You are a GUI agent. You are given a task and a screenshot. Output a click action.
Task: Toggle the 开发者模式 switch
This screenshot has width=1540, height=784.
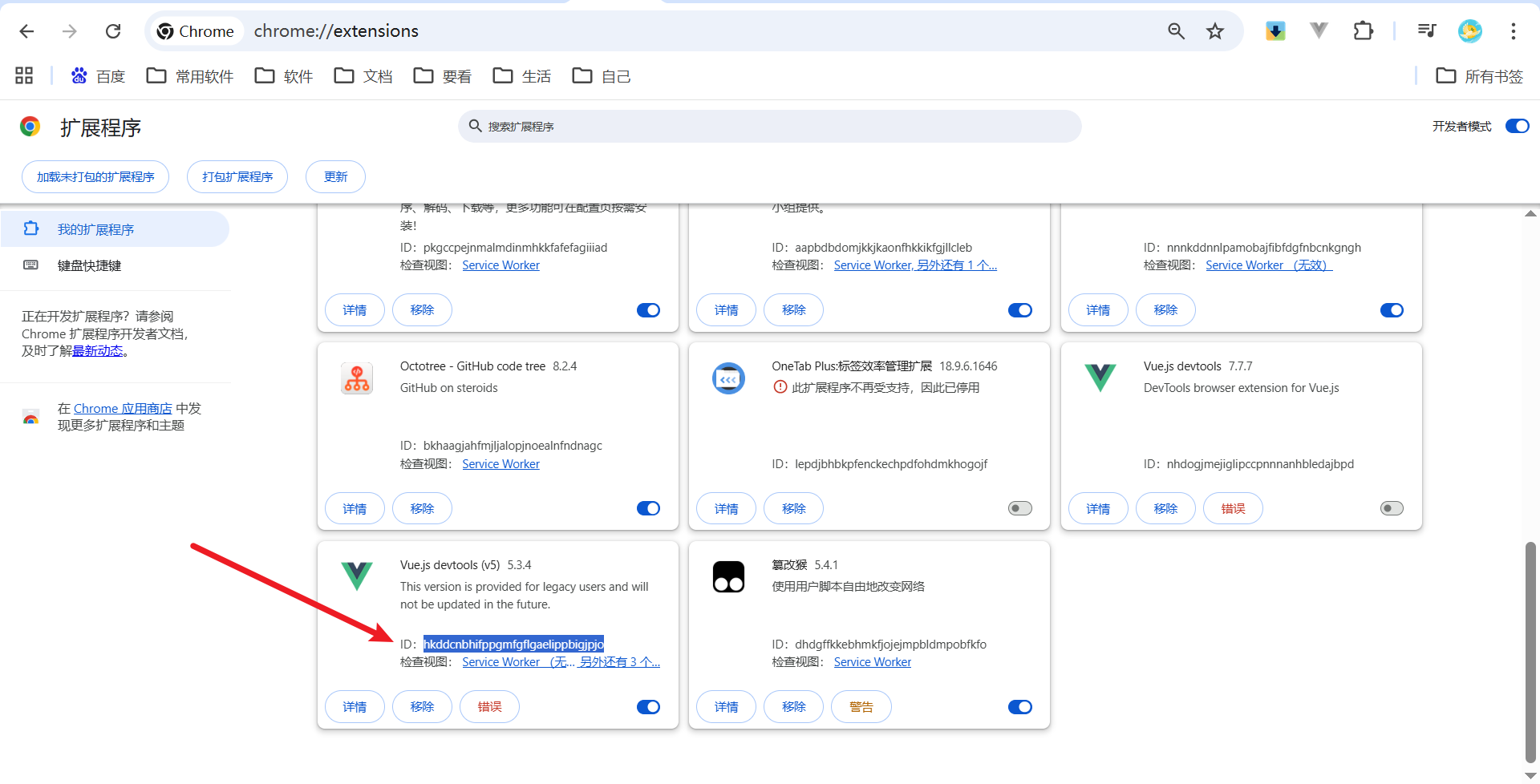pos(1518,126)
